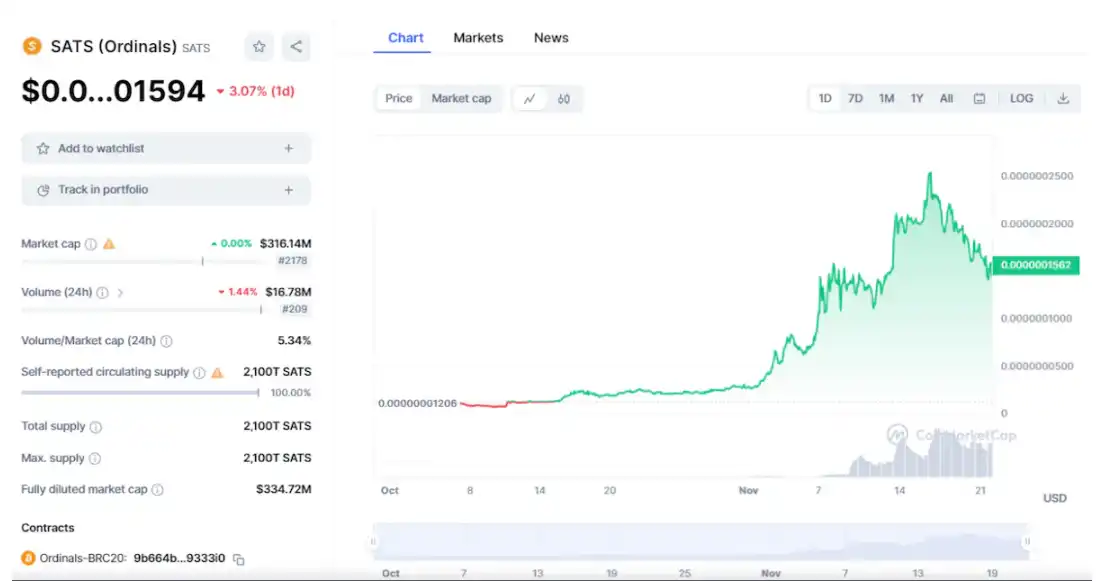Click the share icon beside SATS

[295, 46]
